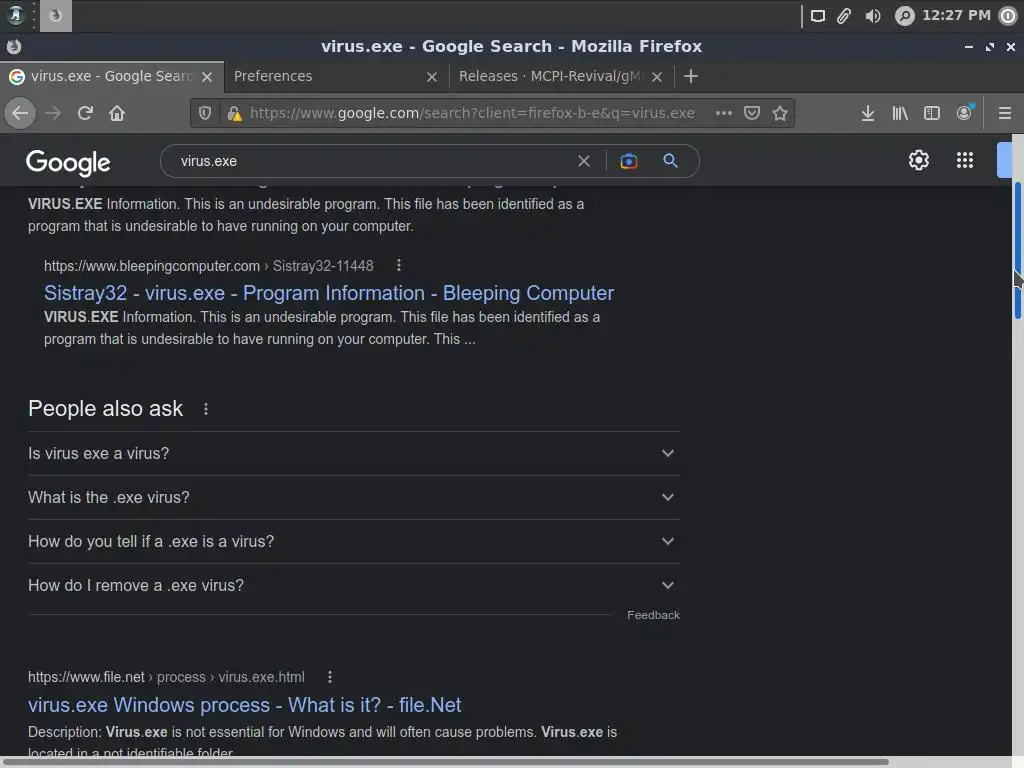Click the 12:27 PM clock

point(955,15)
